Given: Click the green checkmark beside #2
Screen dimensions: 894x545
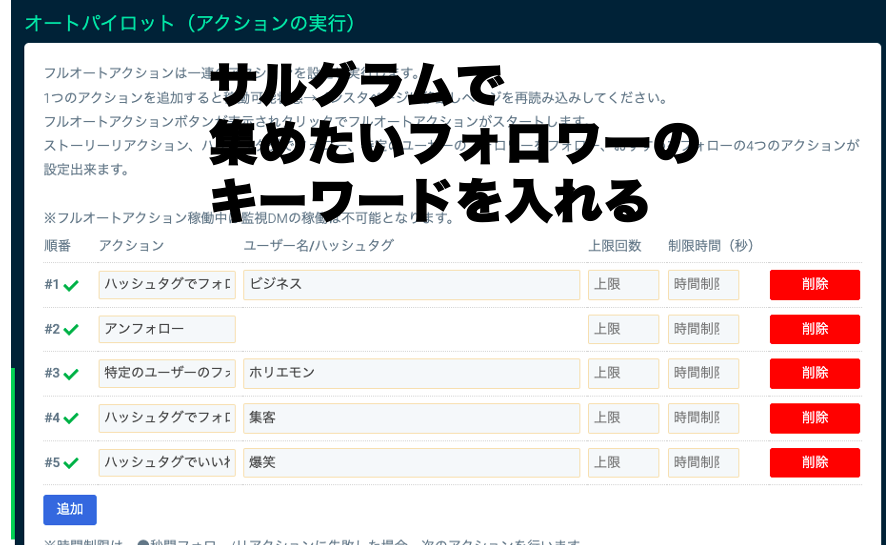Looking at the screenshot, I should point(71,330).
